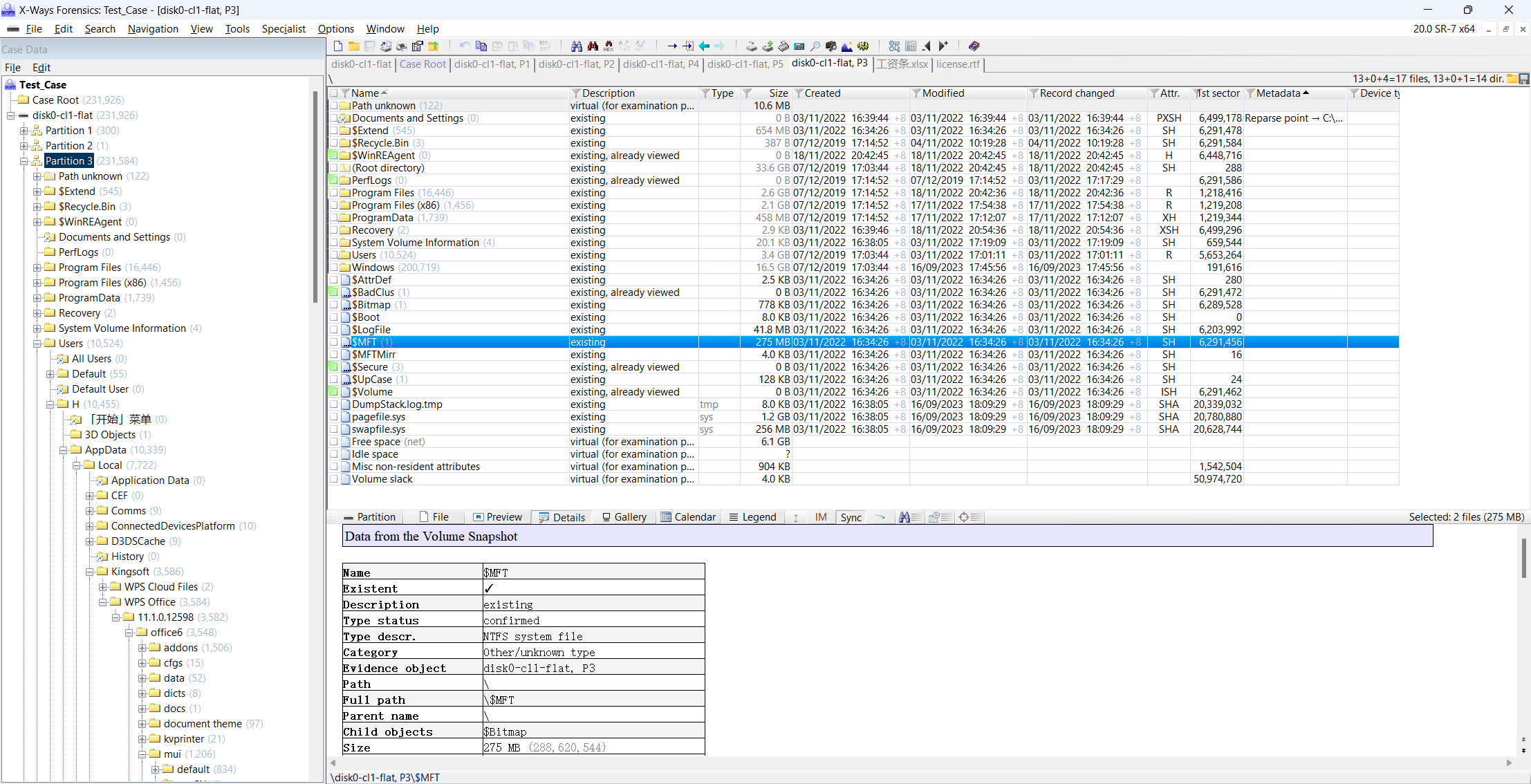Click the Refine Volume Snapshot gear icon
This screenshot has width=1531, height=784.
click(x=863, y=46)
